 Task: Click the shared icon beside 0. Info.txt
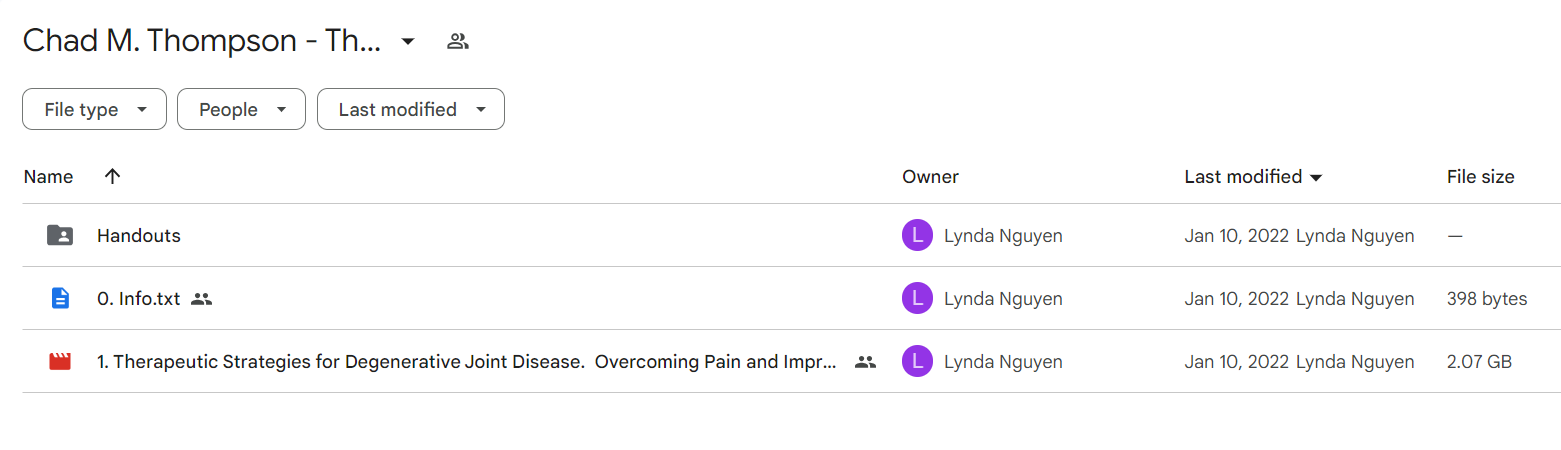point(202,298)
